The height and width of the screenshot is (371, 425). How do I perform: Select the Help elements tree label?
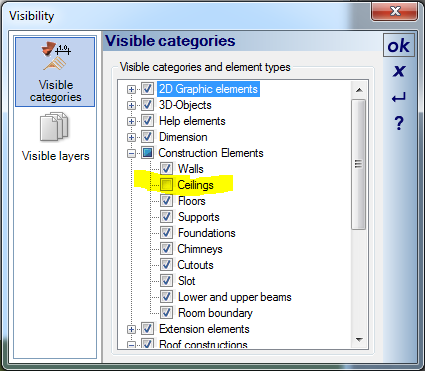click(x=192, y=121)
